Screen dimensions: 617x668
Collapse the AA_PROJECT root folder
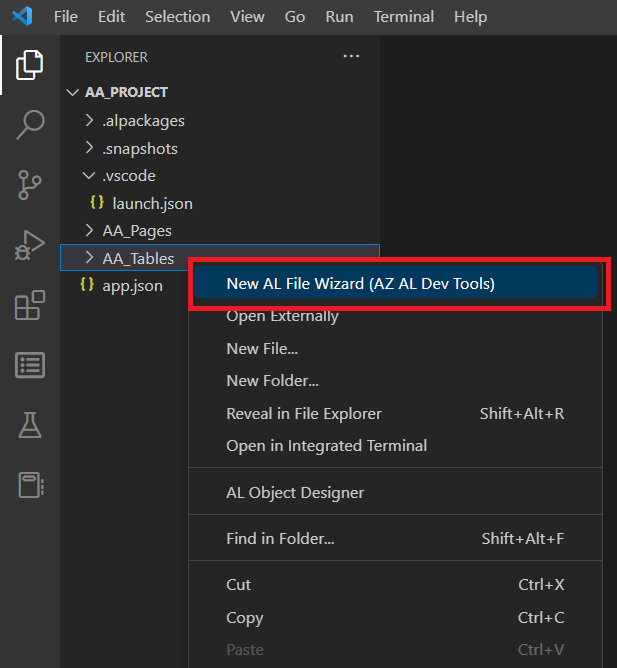[72, 92]
